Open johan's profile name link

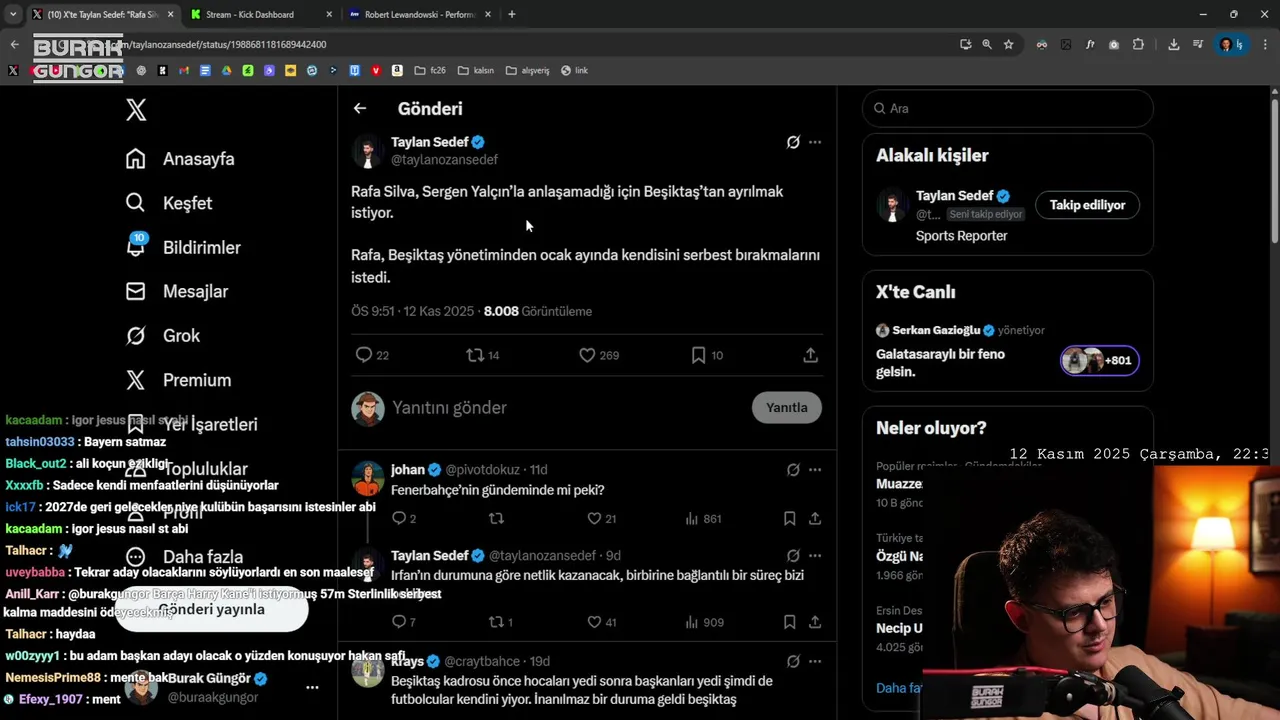408,469
